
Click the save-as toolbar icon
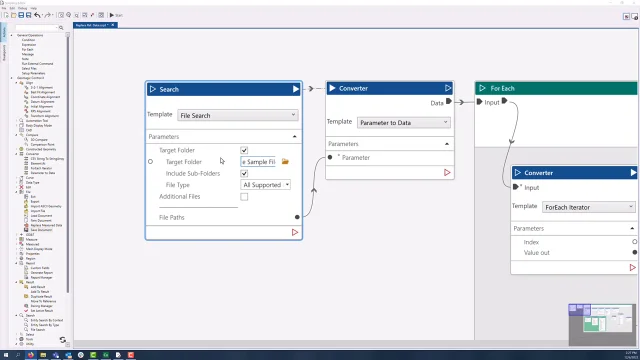tap(28, 15)
